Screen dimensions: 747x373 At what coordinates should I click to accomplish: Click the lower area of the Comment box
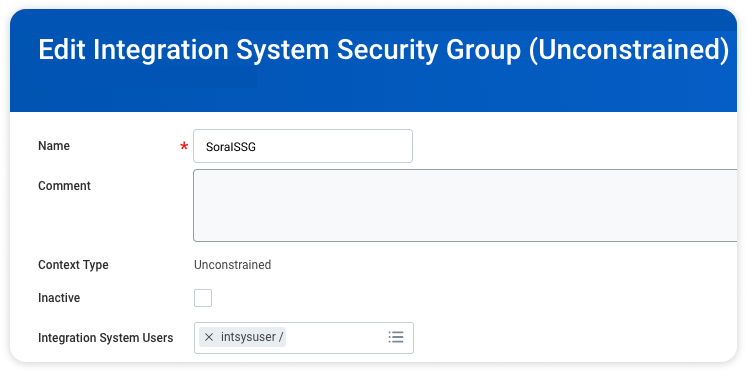click(465, 229)
